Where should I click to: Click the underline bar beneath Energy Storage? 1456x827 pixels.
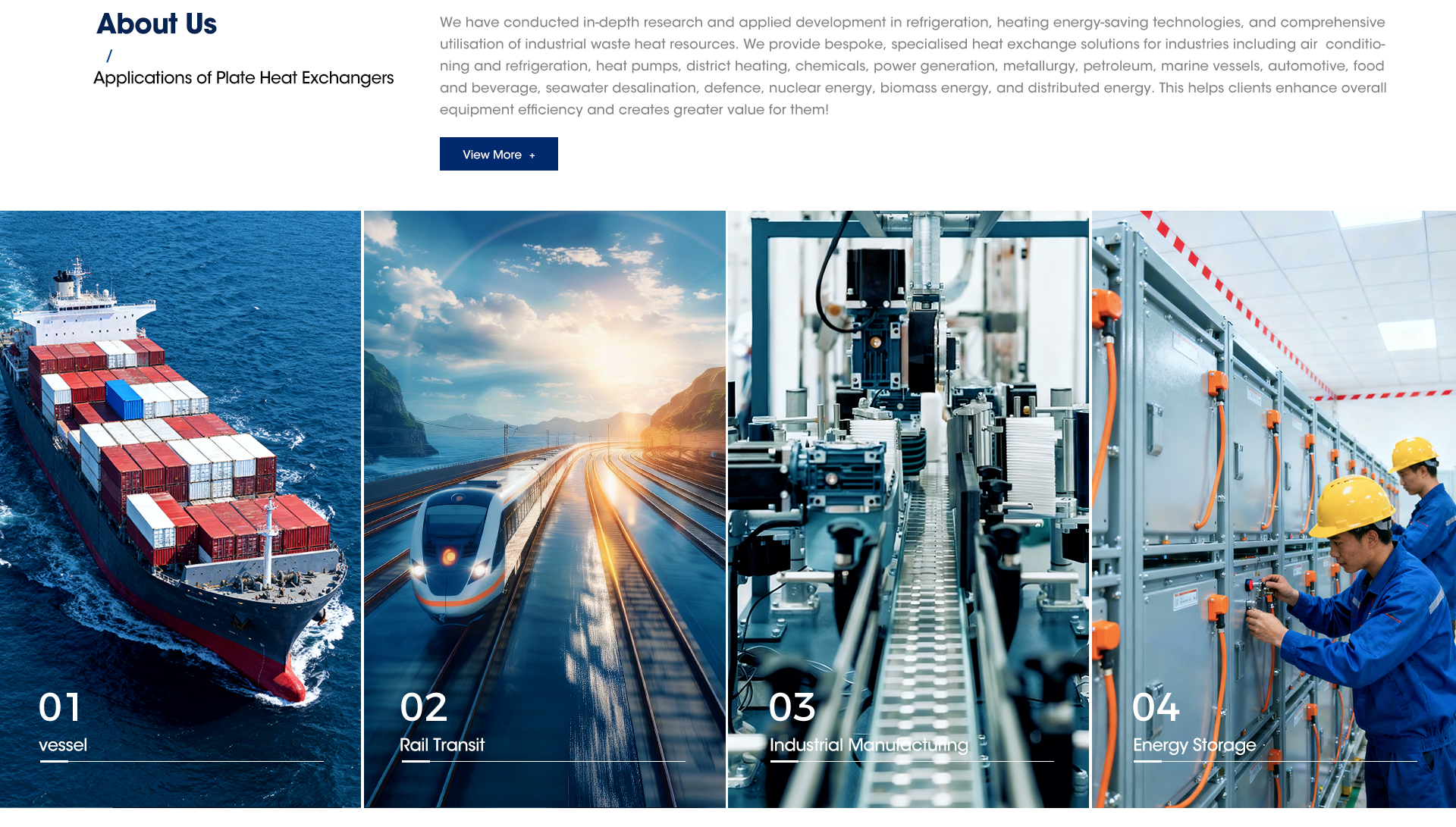coord(1147,761)
